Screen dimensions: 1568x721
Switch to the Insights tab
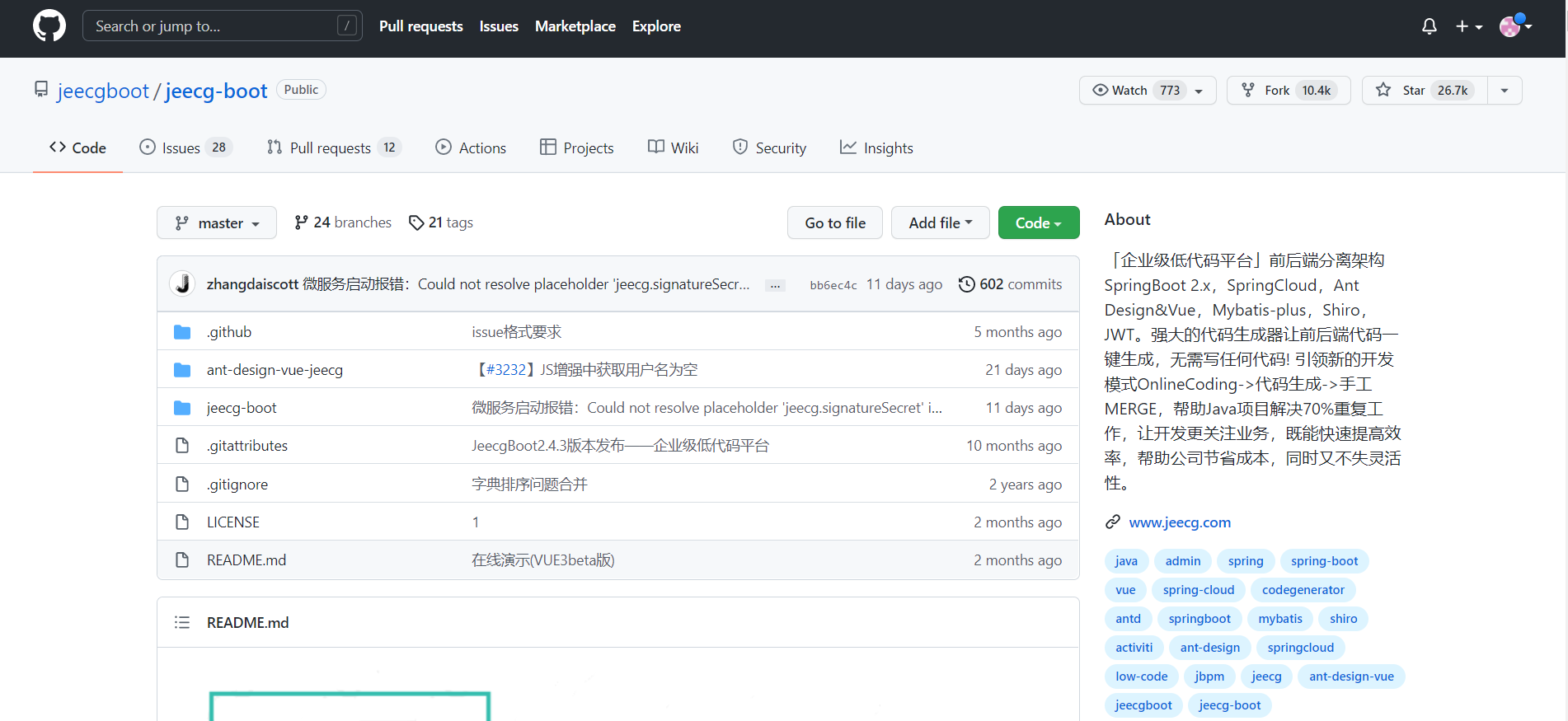[876, 147]
